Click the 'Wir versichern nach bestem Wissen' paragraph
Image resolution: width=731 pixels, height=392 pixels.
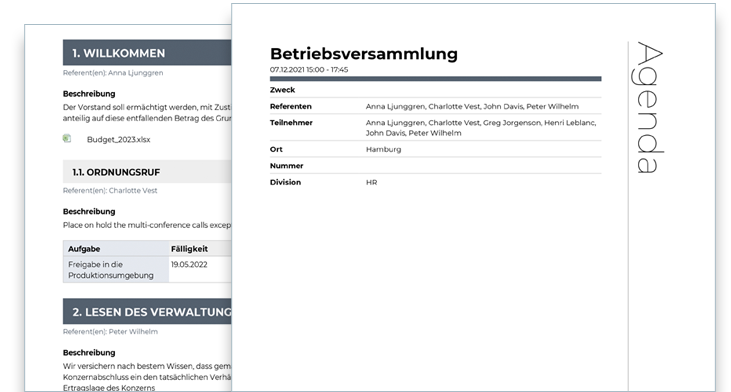pos(147,377)
